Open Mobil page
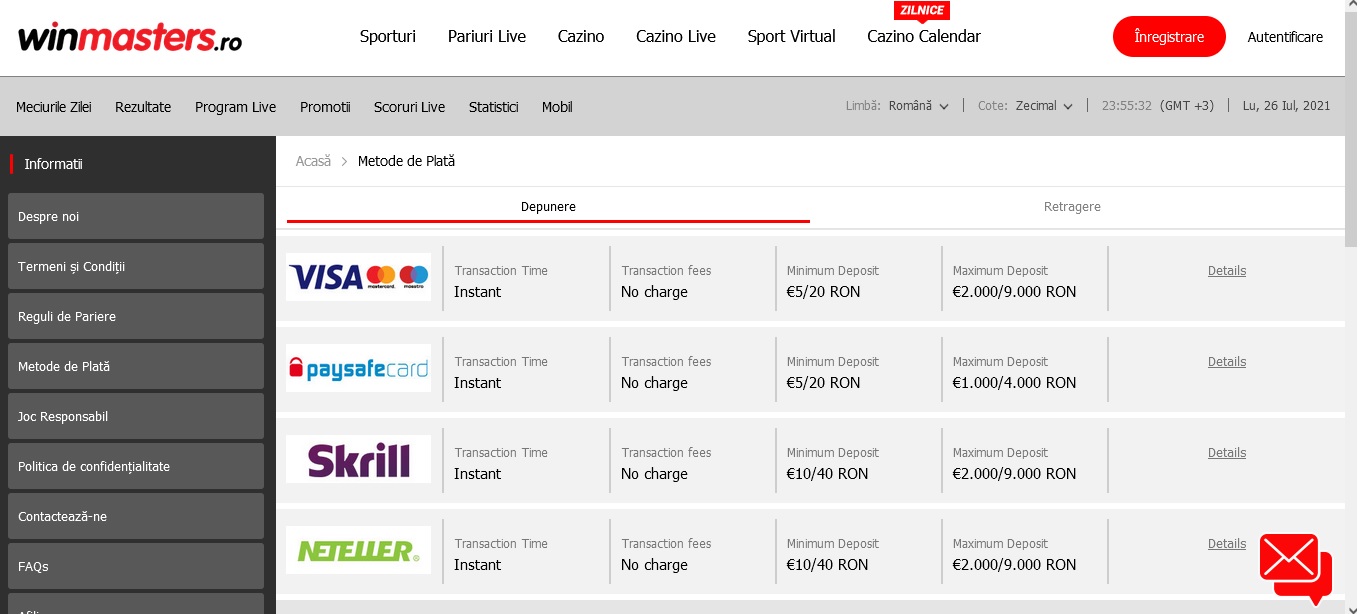 click(x=557, y=107)
